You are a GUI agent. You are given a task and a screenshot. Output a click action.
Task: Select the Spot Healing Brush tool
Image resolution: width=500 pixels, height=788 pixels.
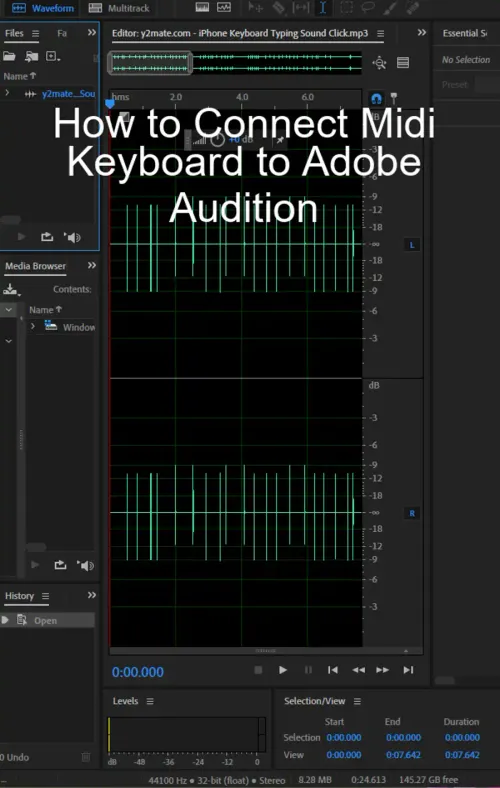coord(412,7)
